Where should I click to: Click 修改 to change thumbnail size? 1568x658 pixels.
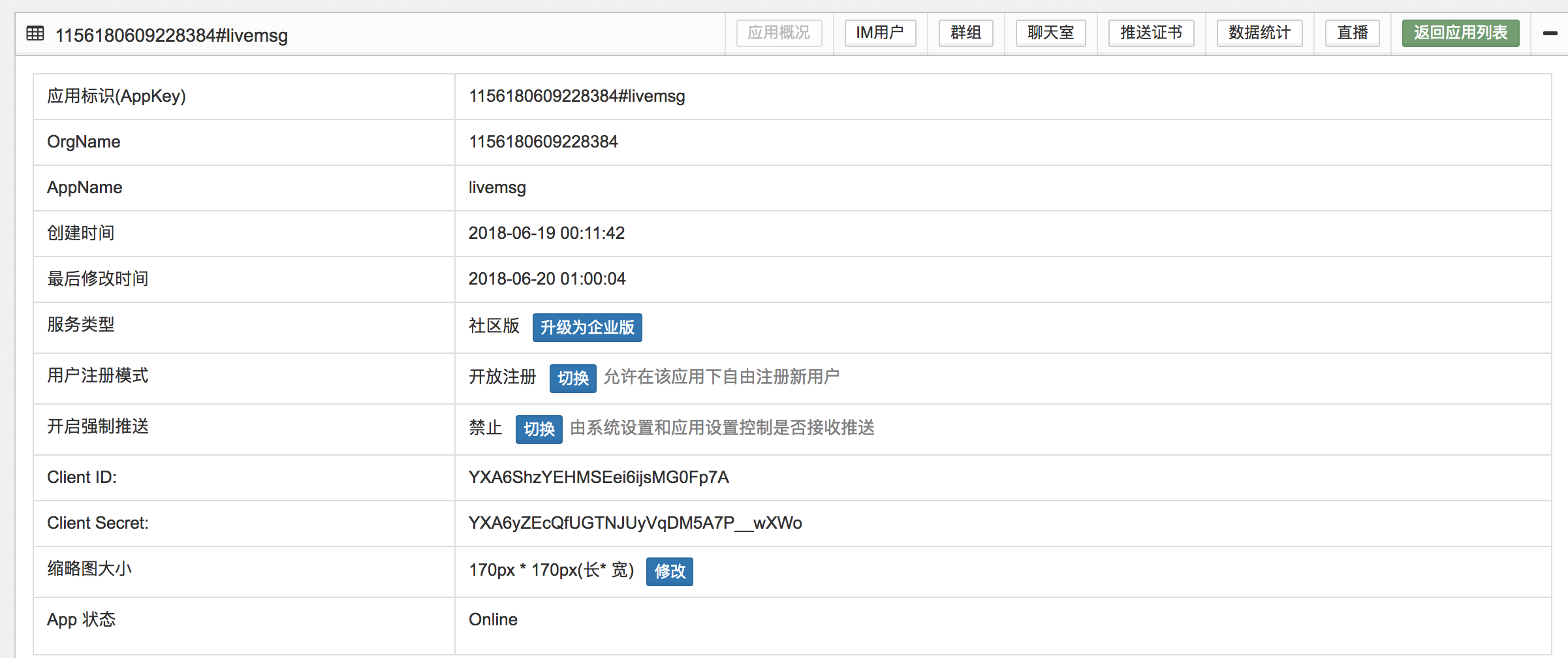click(669, 571)
